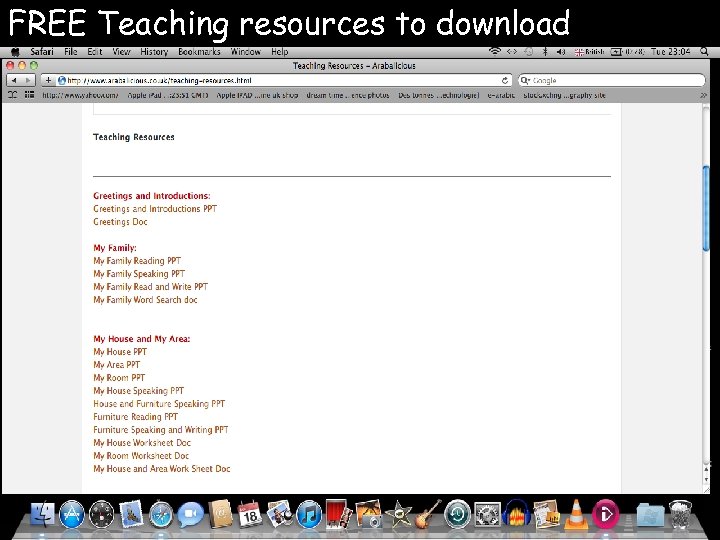
Task: Click the e-arabic bookmark
Action: [501, 95]
